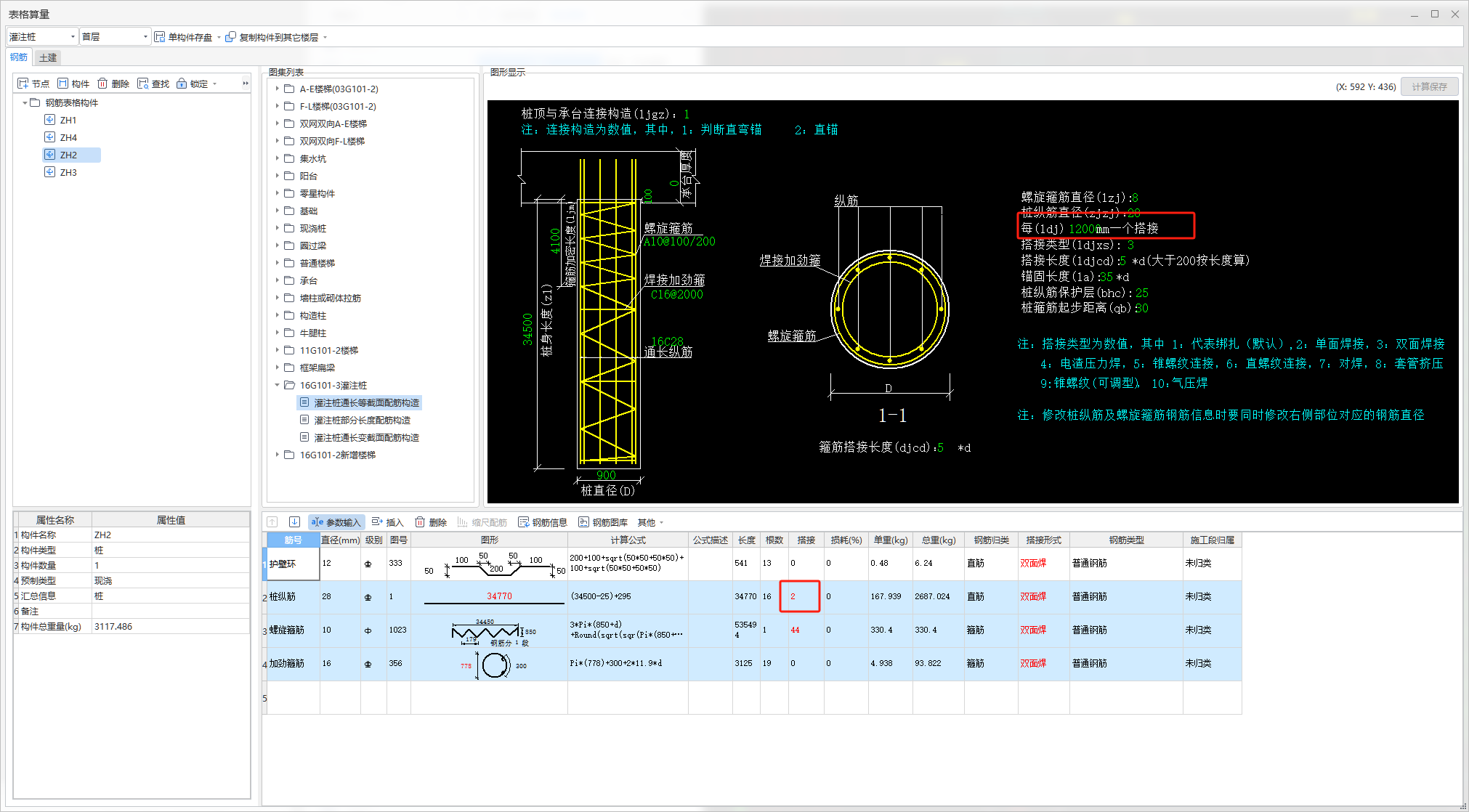Expand the 集水坑 folder
Screen dimensions: 1469x812
(277, 158)
